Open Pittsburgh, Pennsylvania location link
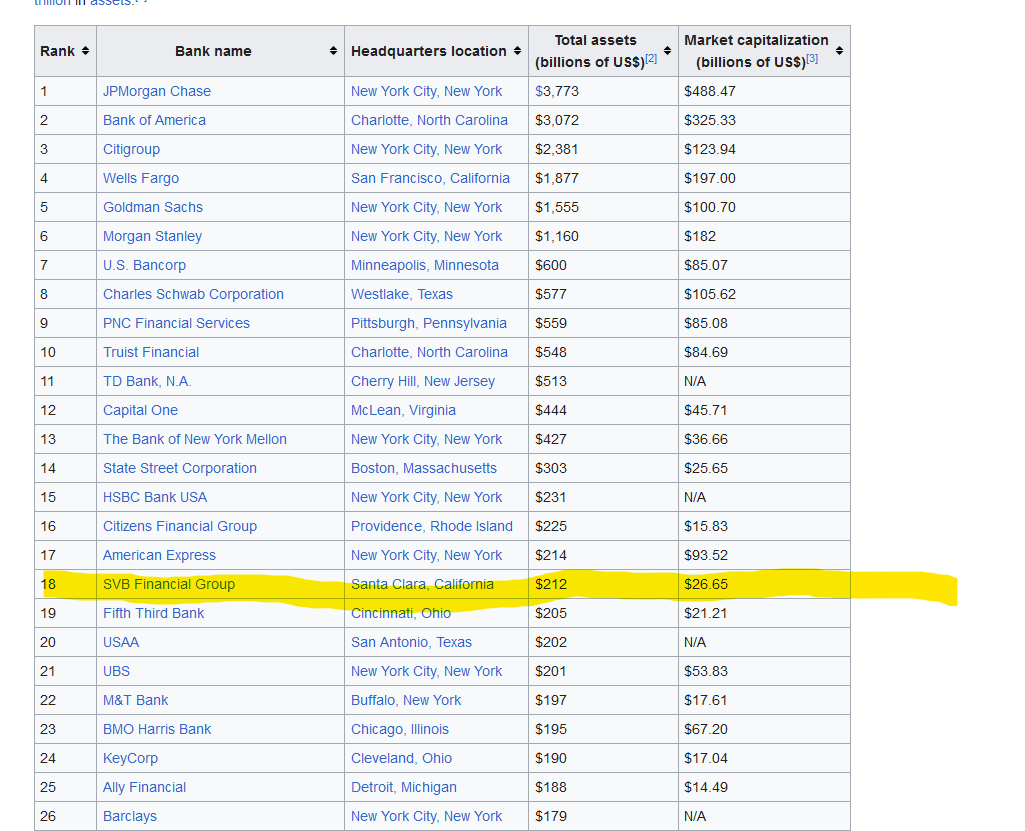 [429, 323]
